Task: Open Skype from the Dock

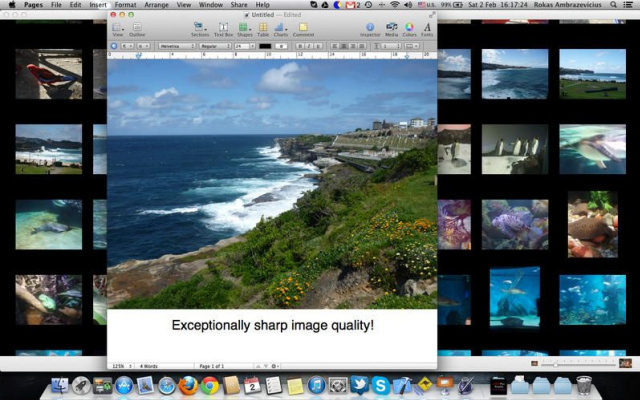Action: click(x=381, y=385)
